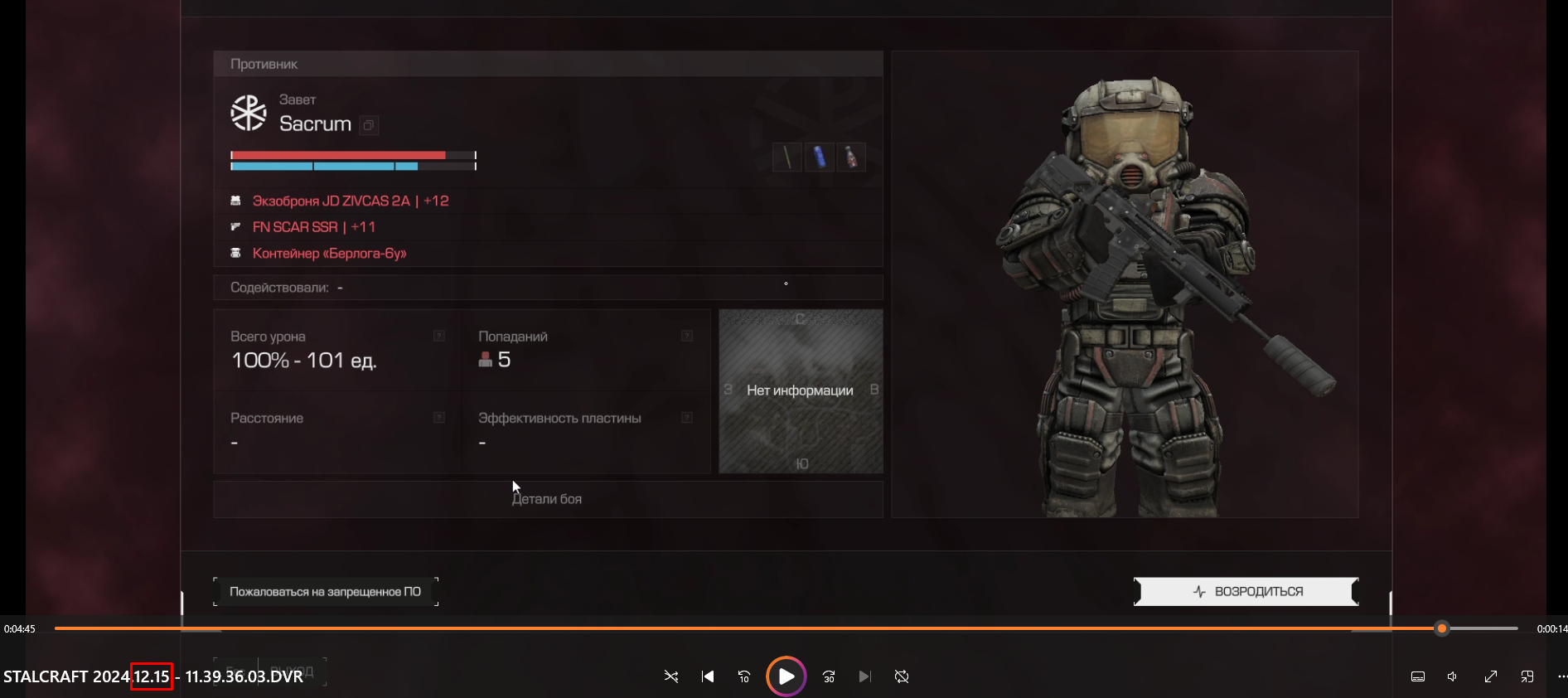
Task: Click the damage value 100% - 101 ед.
Action: click(x=304, y=361)
